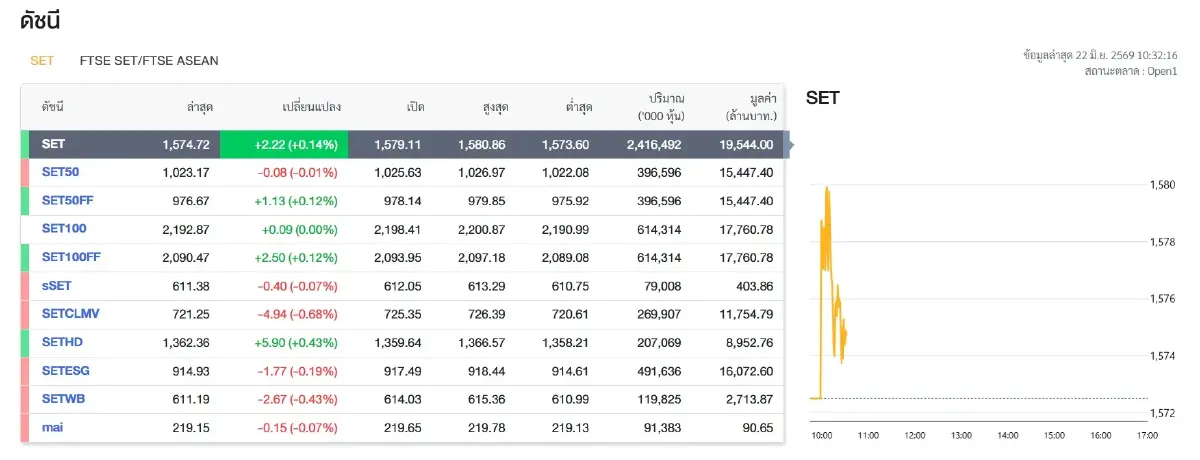Open the mai index link

52,427
